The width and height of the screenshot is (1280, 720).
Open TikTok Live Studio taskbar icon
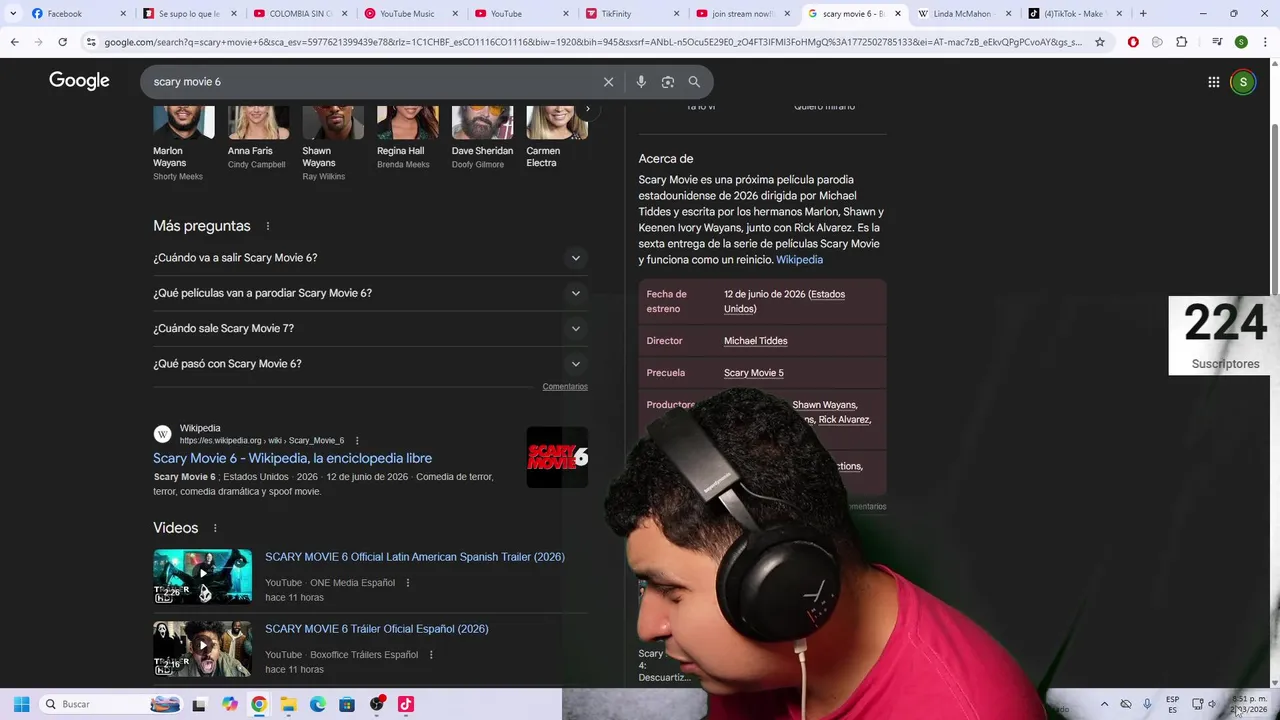406,704
